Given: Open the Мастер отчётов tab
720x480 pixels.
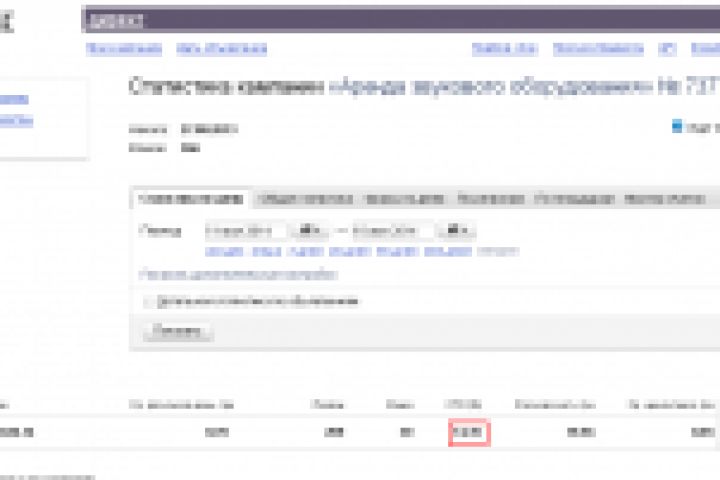Looking at the screenshot, I should (x=664, y=199).
